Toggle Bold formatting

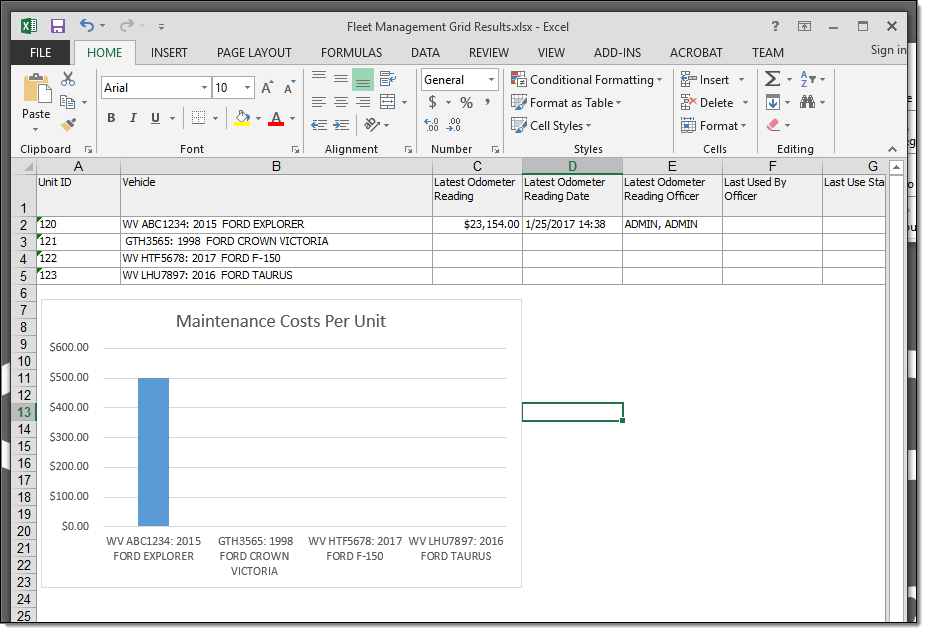111,118
